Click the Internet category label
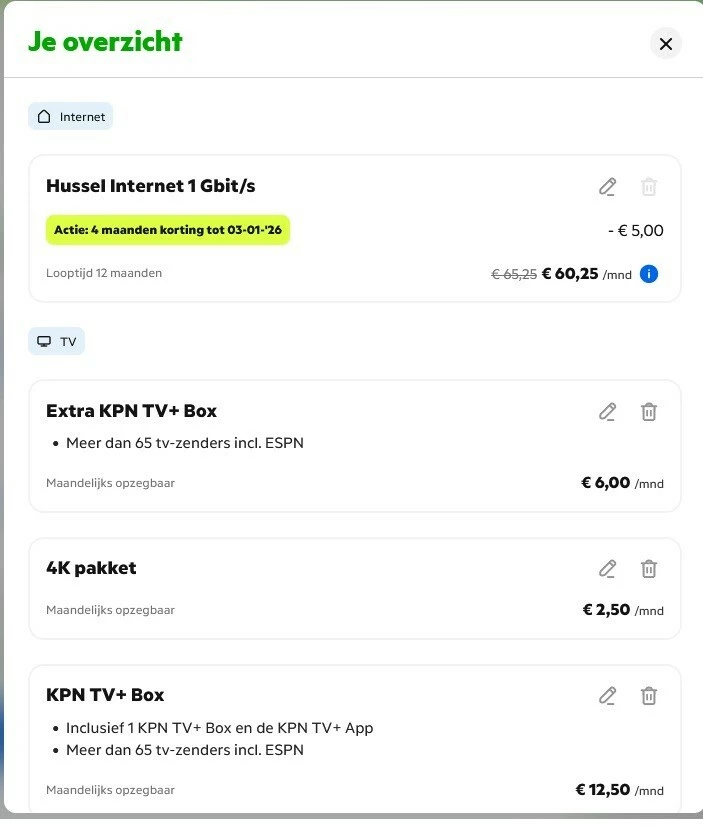The image size is (703, 830). click(82, 117)
